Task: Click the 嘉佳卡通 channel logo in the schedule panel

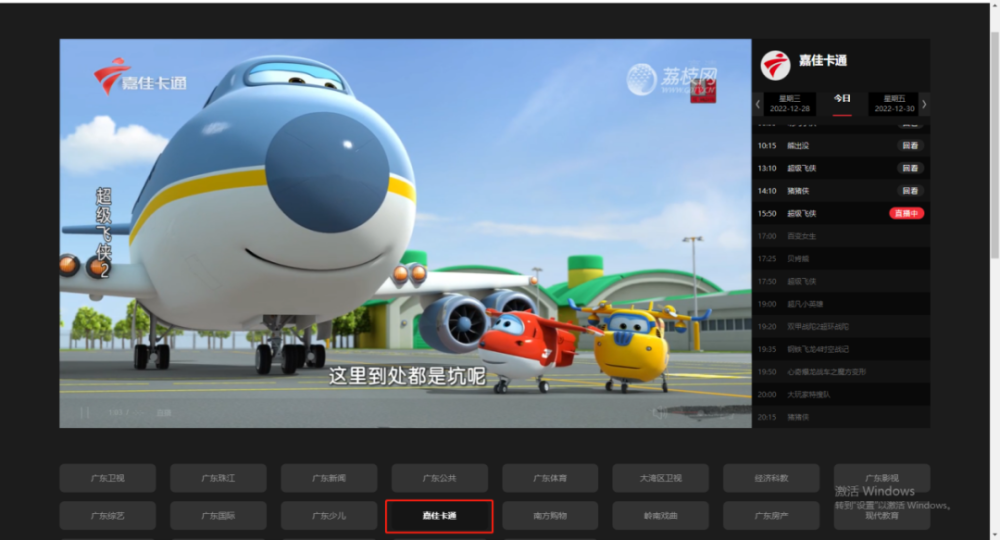Action: pos(776,65)
